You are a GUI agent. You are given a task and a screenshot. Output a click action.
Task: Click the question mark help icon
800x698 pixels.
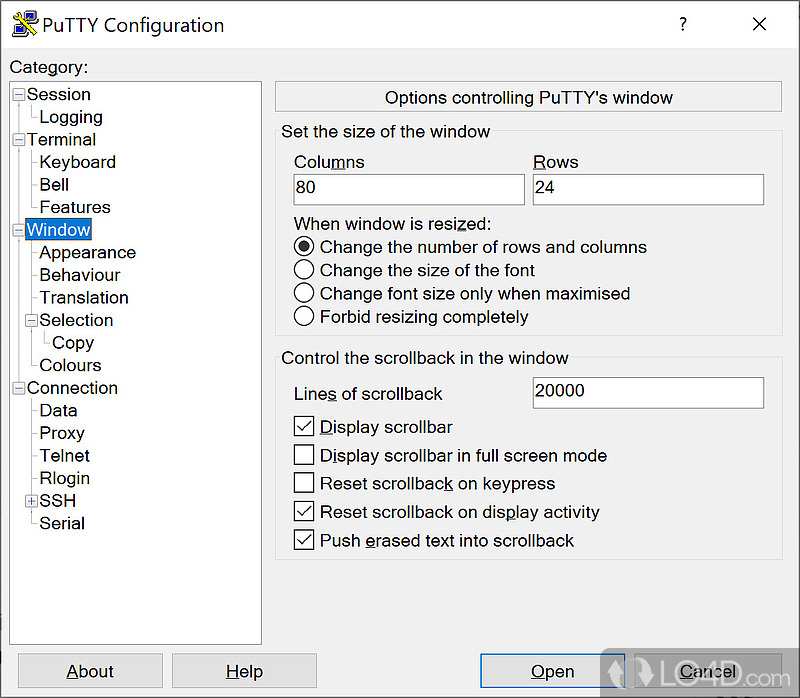(x=683, y=25)
